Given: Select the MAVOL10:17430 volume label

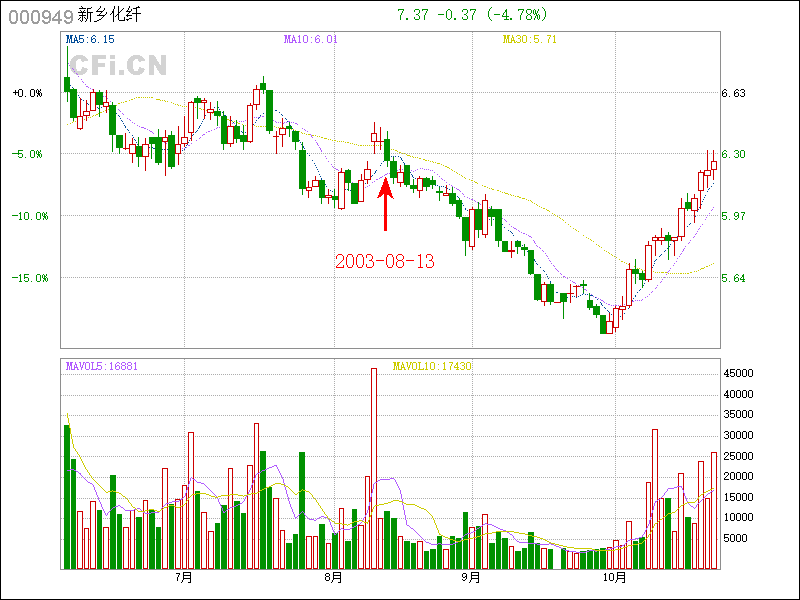Looking at the screenshot, I should coord(432,367).
